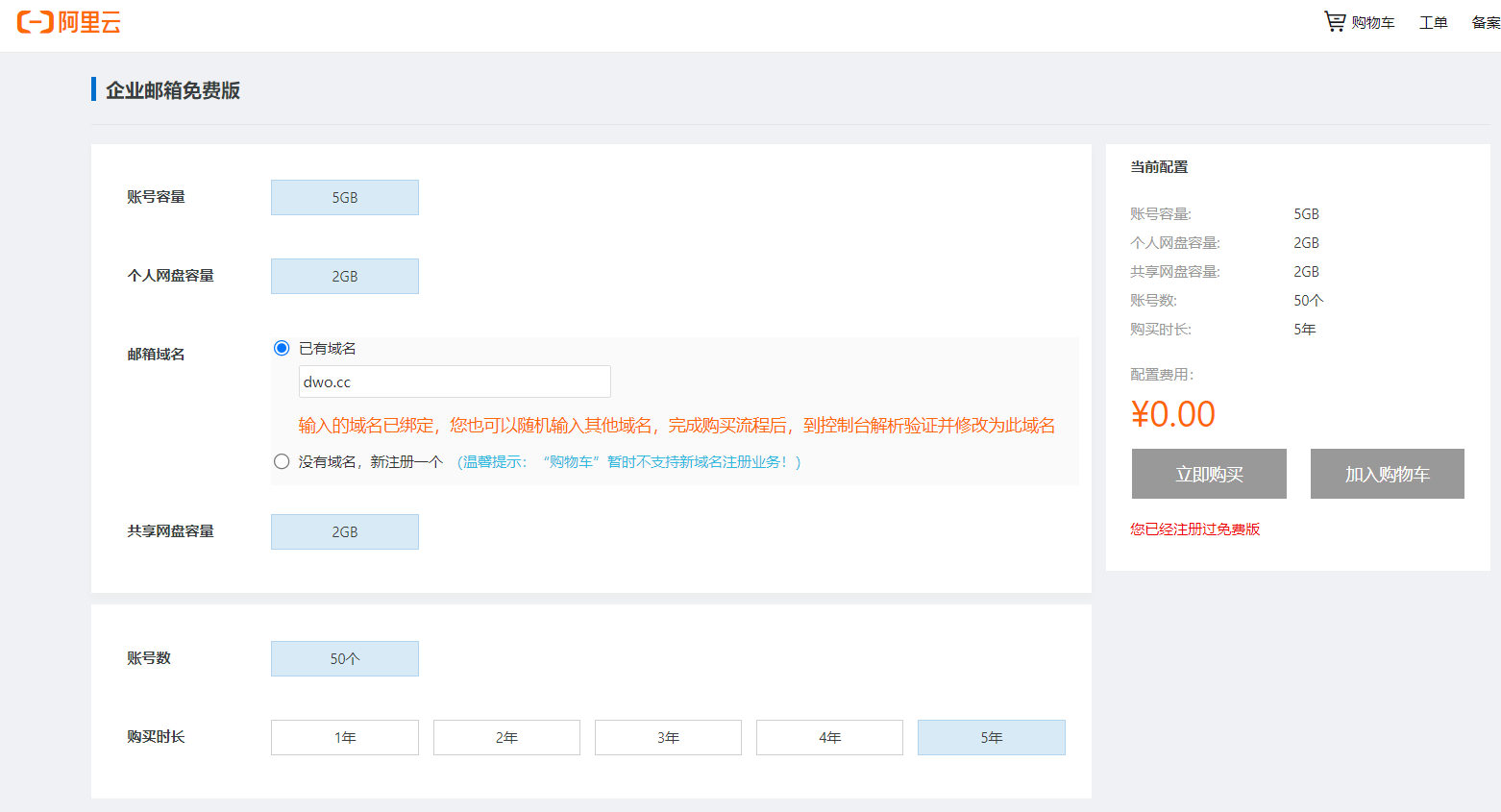Screen dimensions: 1501x812
Task: Click the domain input field containing dwo.cc
Action: click(x=455, y=381)
